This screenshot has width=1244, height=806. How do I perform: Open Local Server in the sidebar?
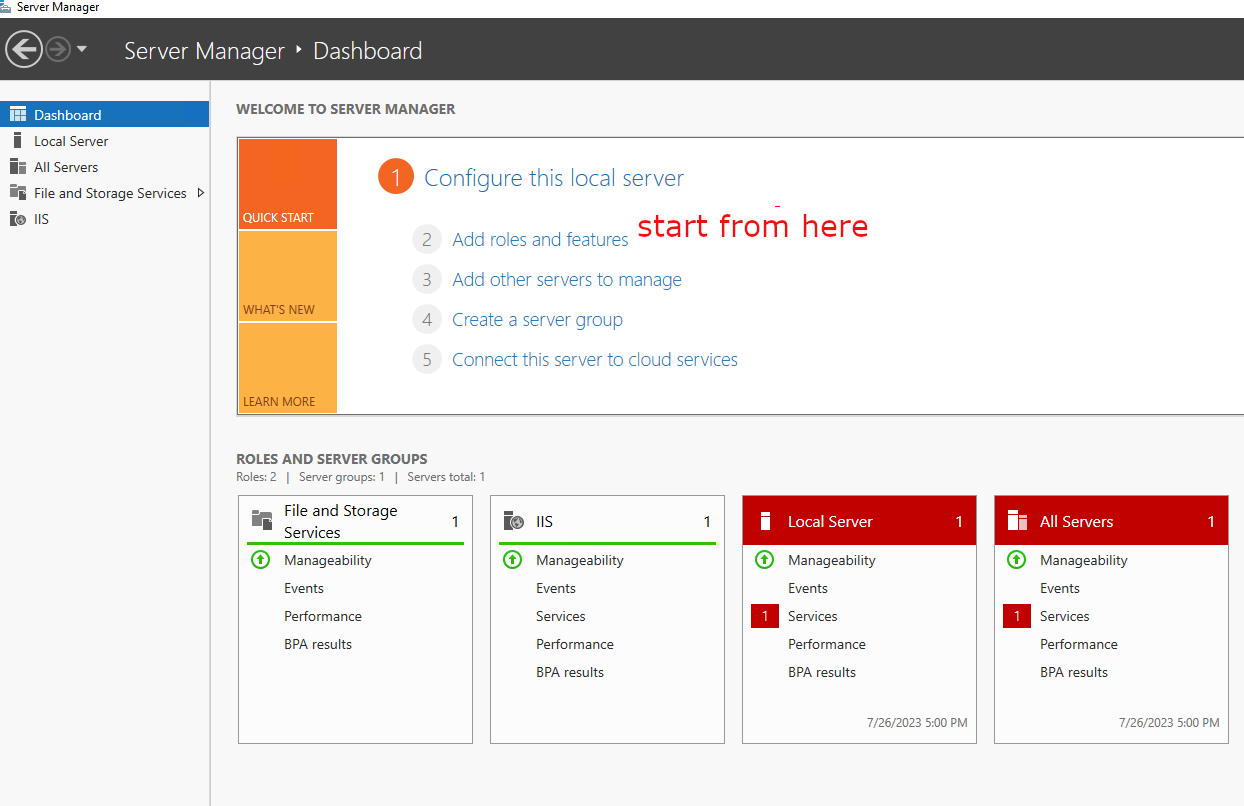[x=71, y=141]
